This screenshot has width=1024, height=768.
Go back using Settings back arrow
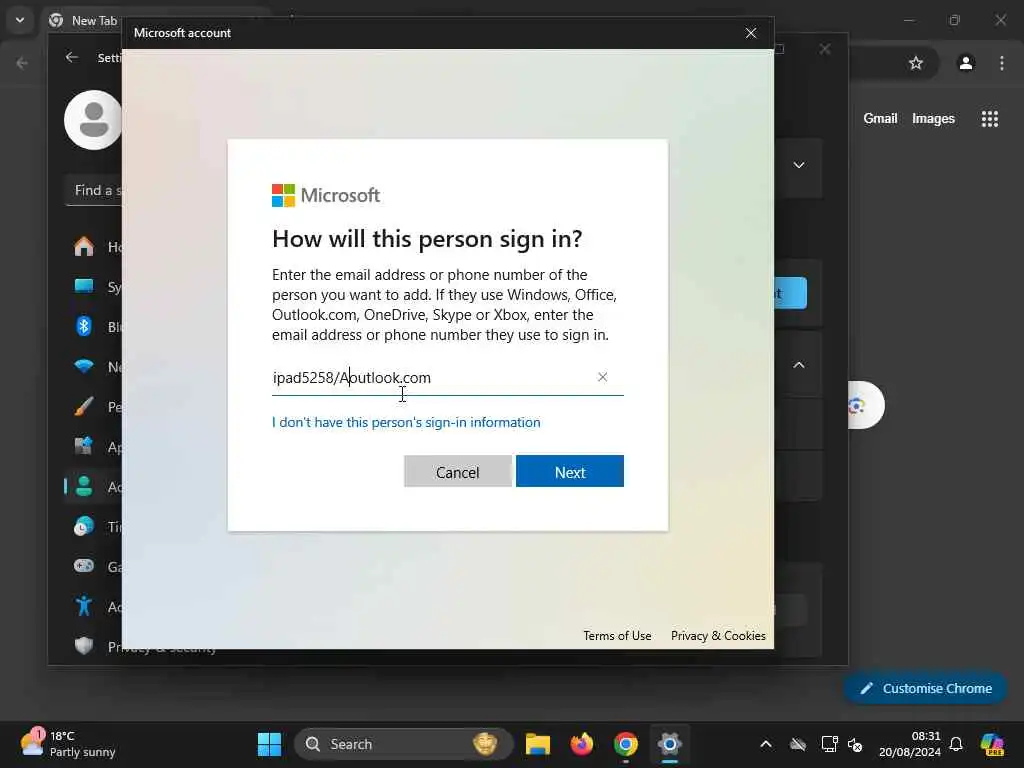coord(72,57)
